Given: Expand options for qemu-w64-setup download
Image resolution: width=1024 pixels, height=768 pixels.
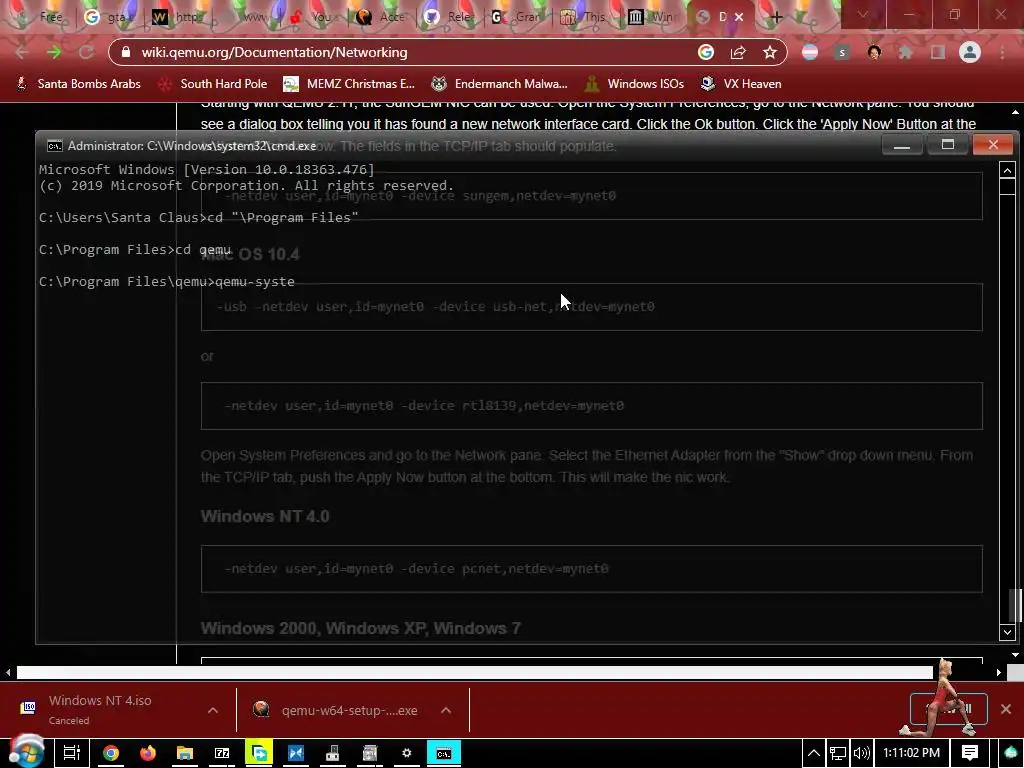Looking at the screenshot, I should 446,710.
